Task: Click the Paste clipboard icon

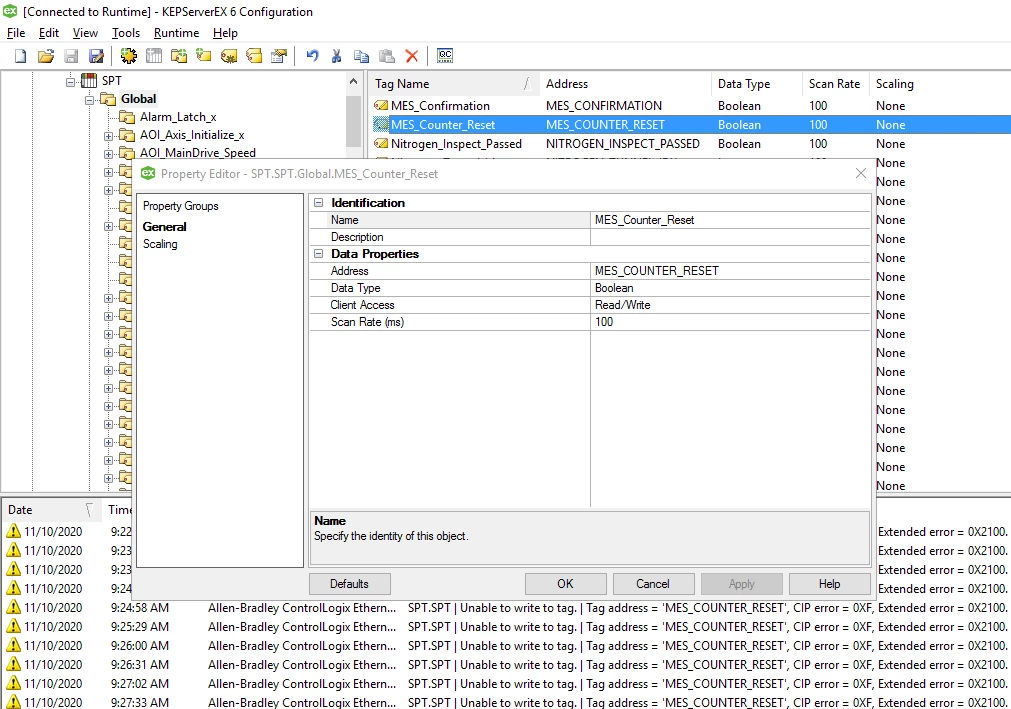Action: pos(386,56)
